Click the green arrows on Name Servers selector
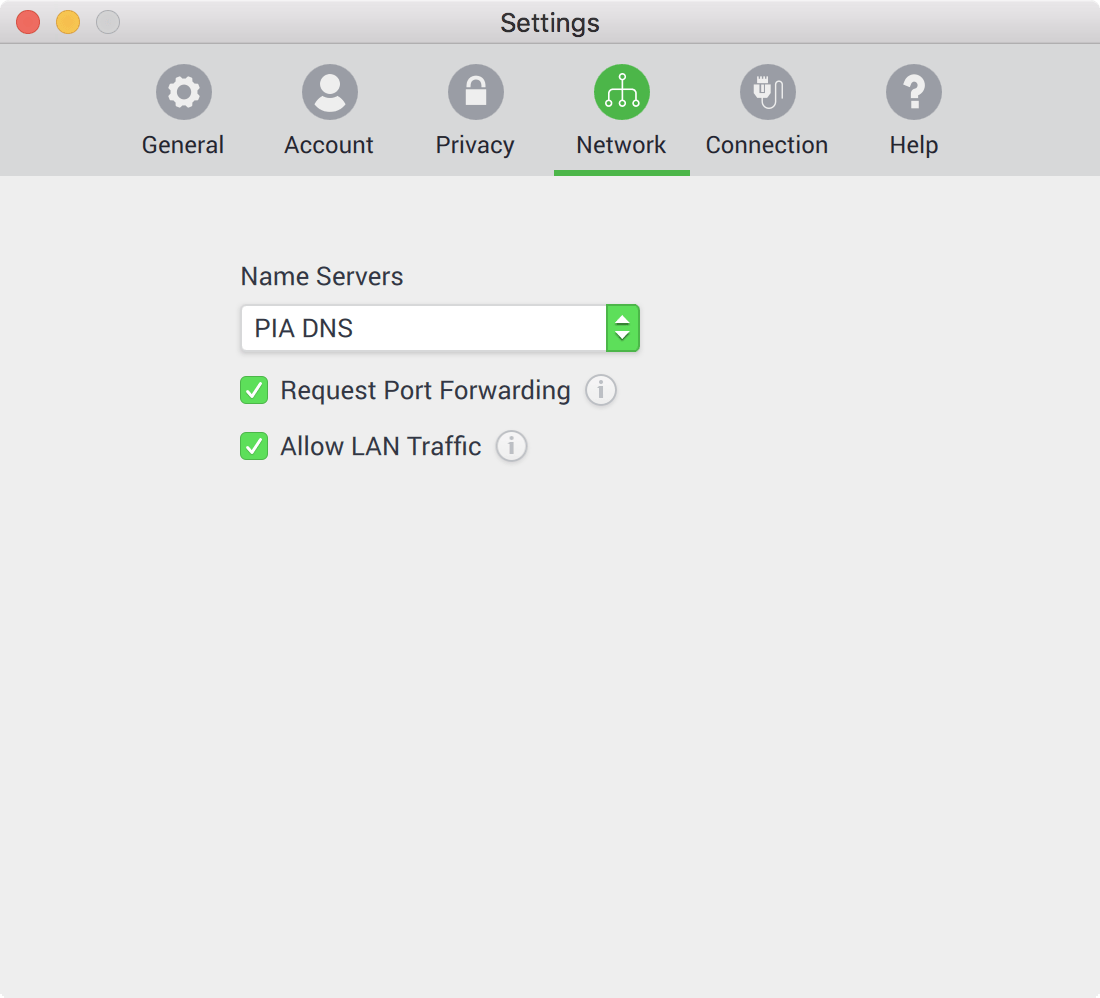This screenshot has height=998, width=1100. pyautogui.click(x=622, y=328)
